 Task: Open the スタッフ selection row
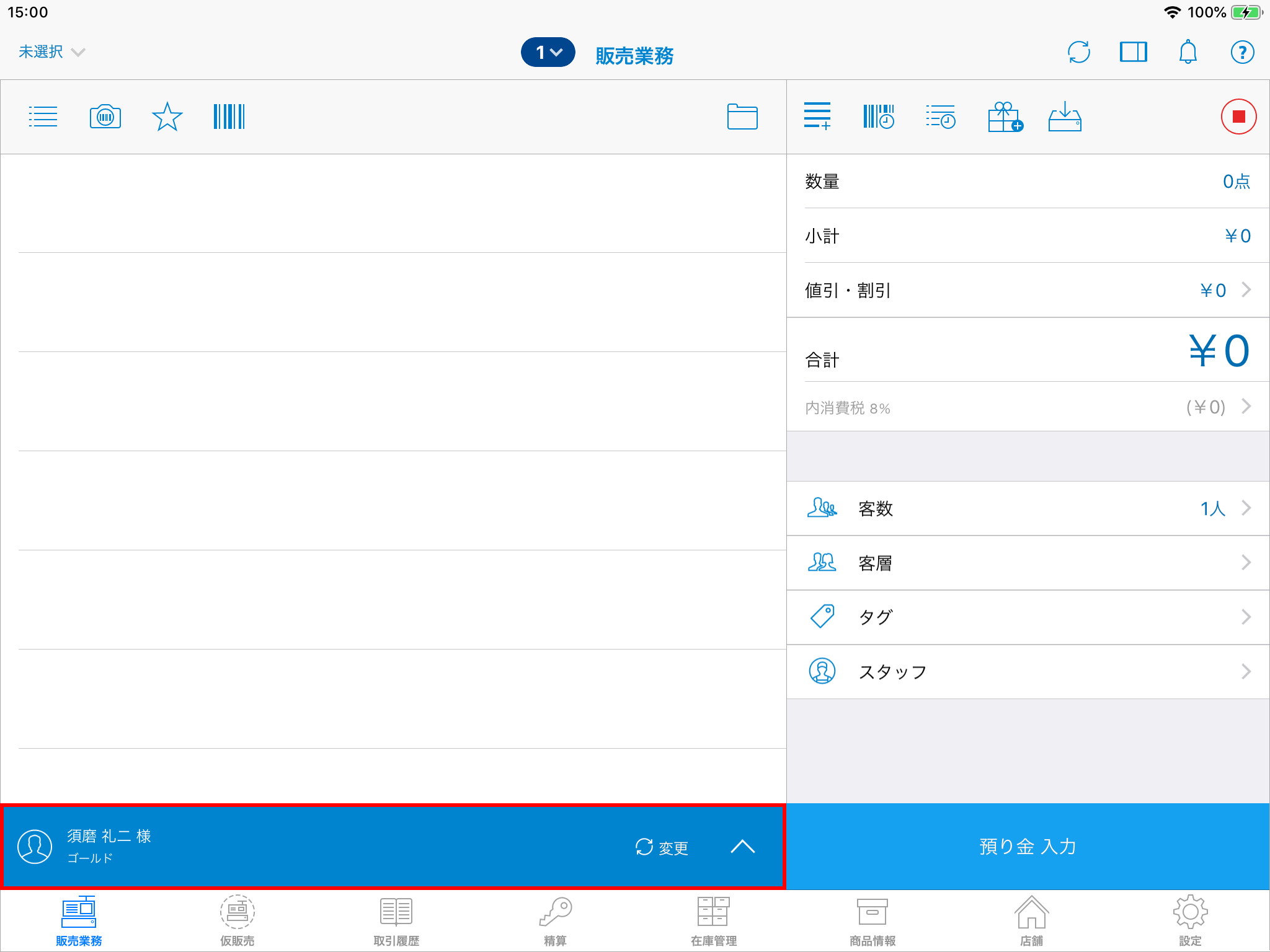[1028, 672]
